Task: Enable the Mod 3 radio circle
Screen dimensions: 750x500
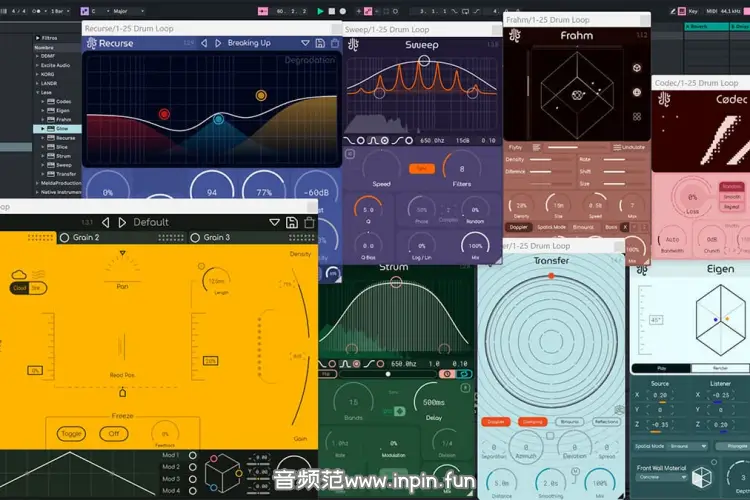Action: pos(192,479)
